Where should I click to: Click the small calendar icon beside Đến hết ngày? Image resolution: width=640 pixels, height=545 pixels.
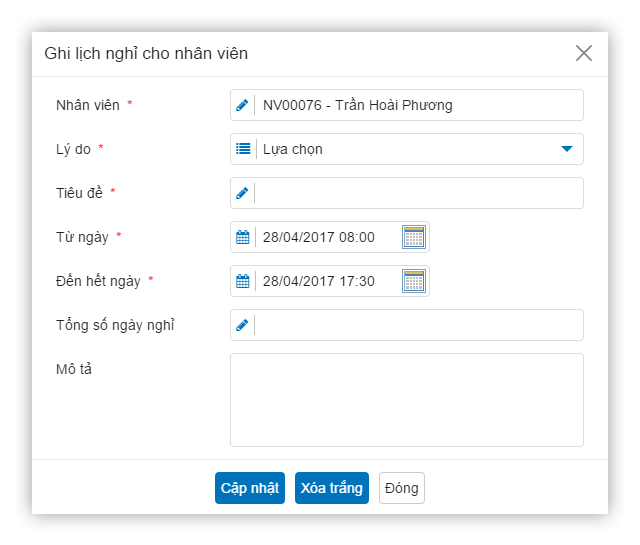[243, 281]
